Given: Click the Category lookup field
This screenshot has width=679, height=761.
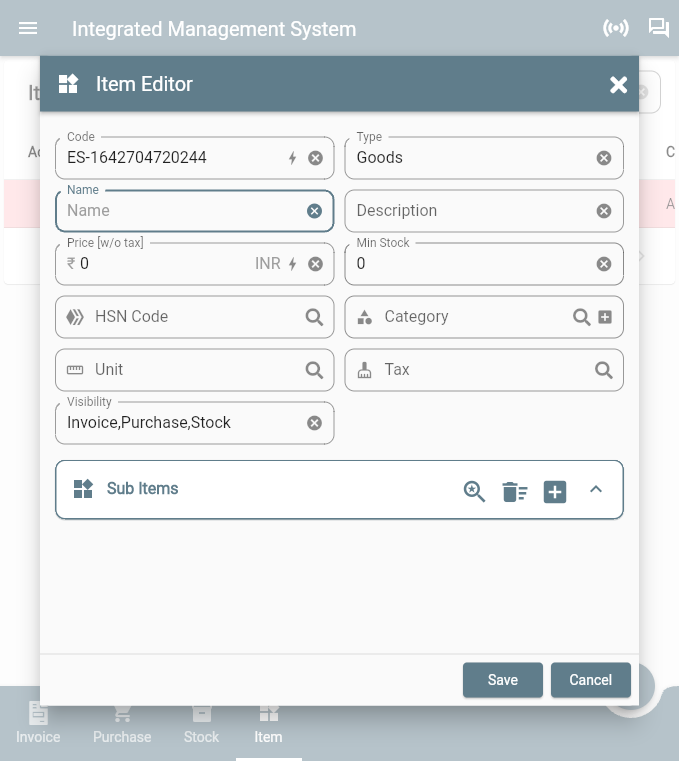Looking at the screenshot, I should (484, 317).
